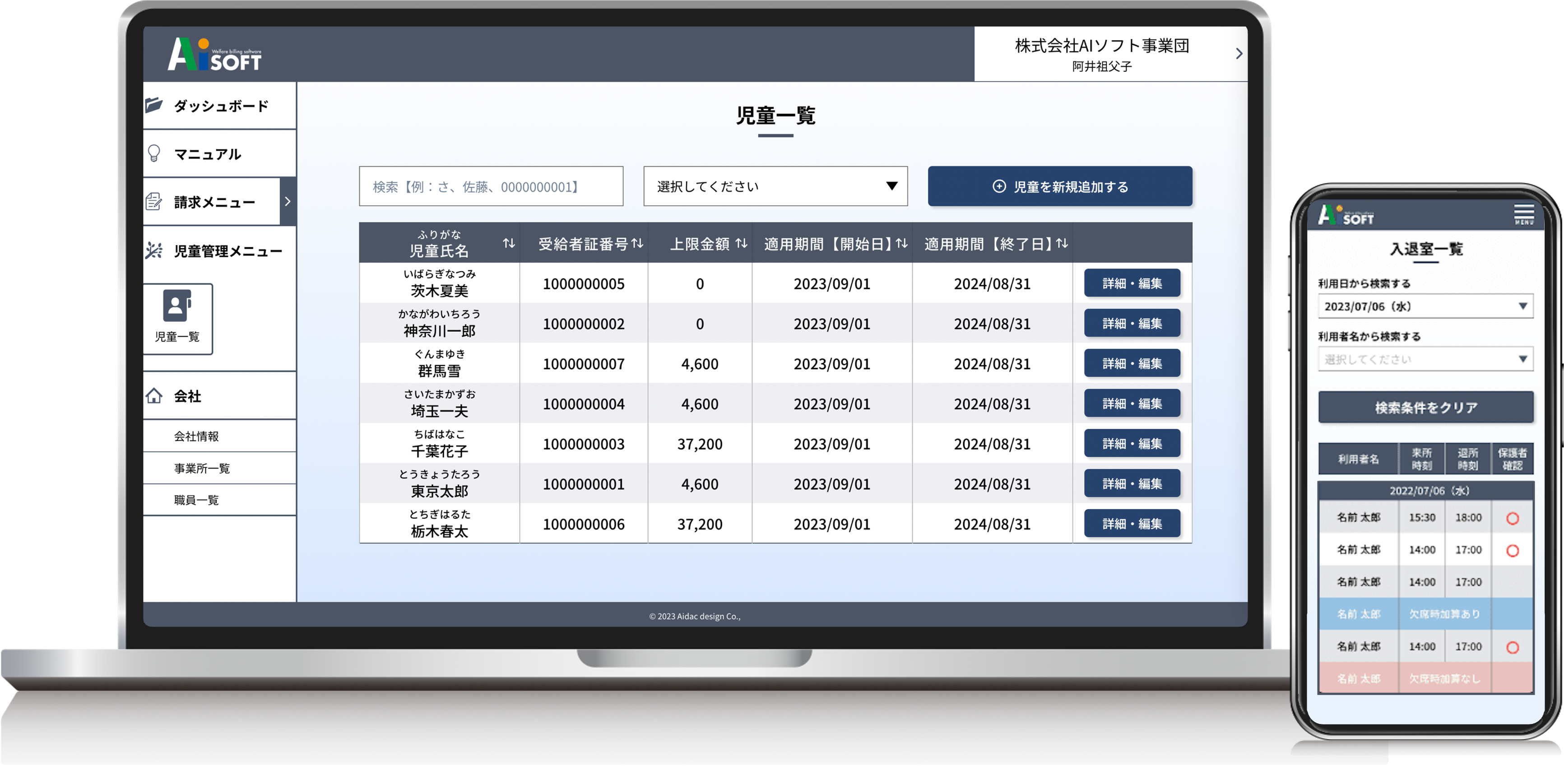Open the hamburger menu on the phone screen

coord(1525,214)
